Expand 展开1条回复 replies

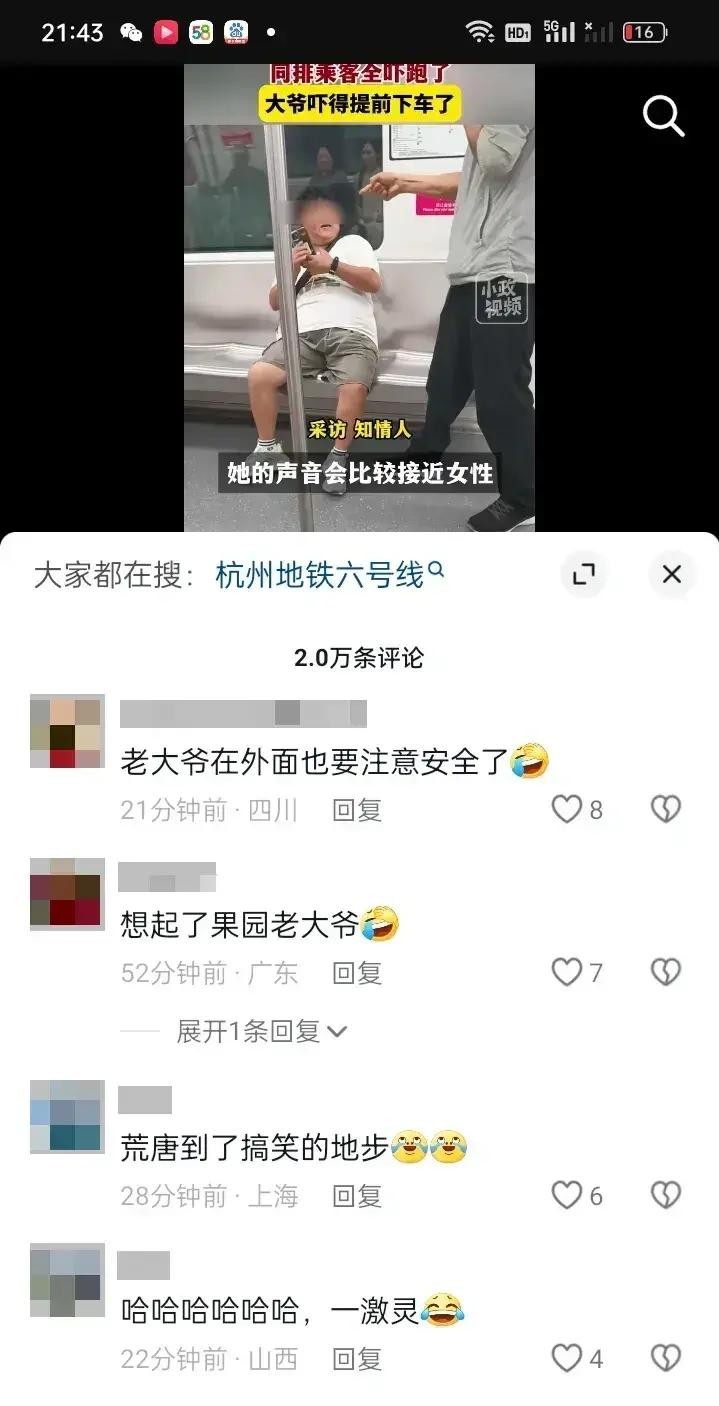pos(262,1031)
